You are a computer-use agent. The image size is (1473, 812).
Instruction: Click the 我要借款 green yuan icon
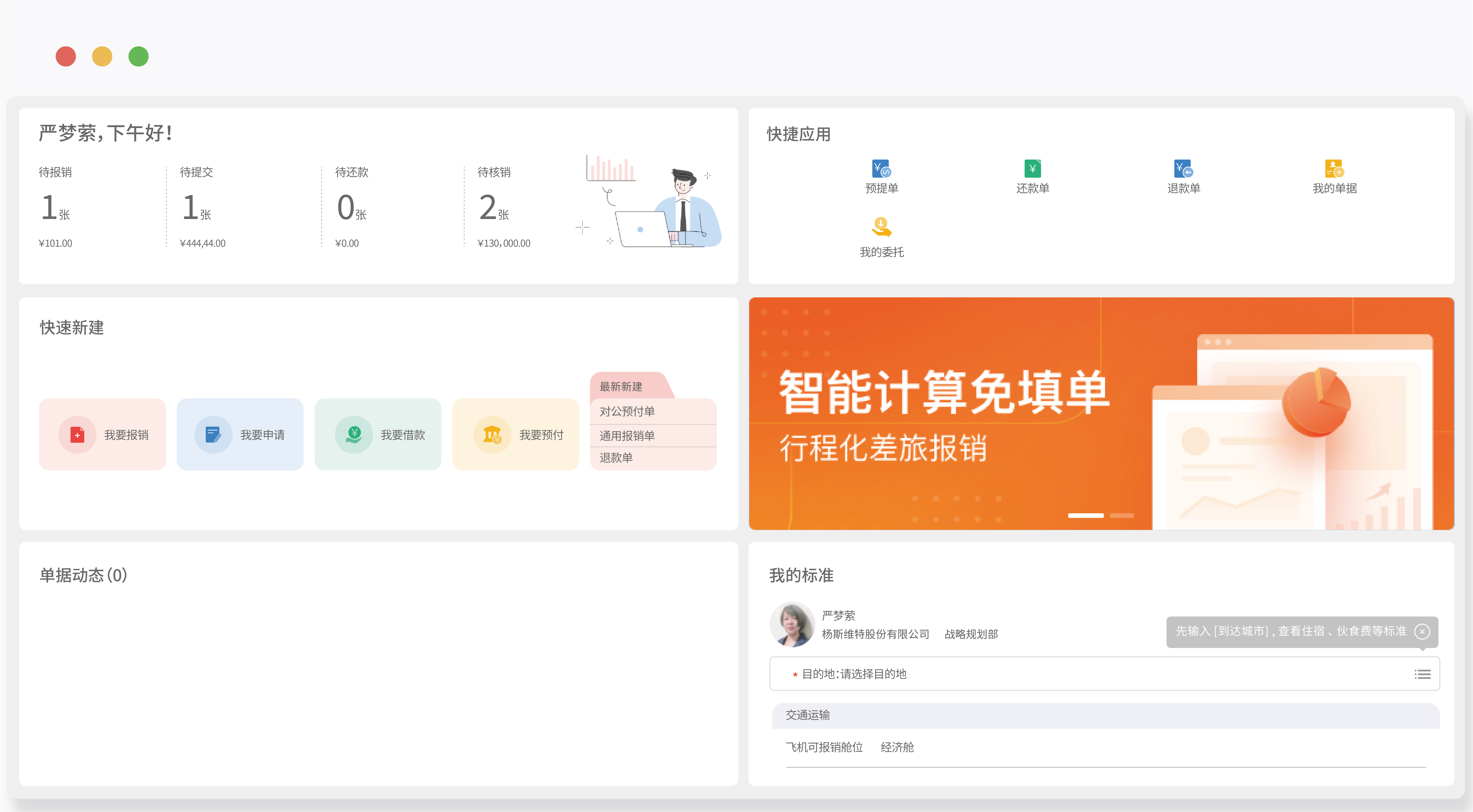tap(354, 435)
